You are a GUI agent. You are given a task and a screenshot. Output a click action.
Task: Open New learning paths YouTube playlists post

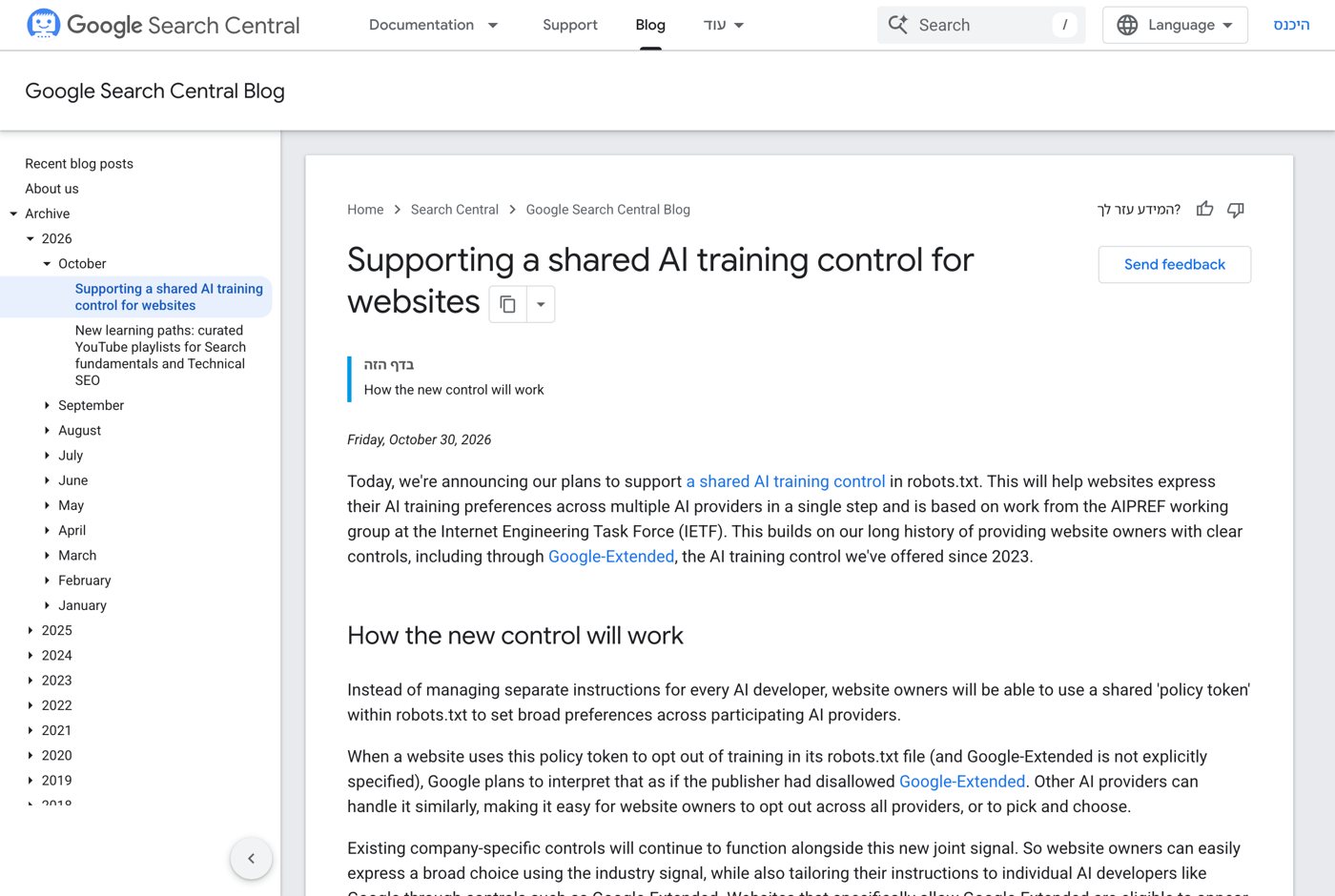tap(160, 356)
